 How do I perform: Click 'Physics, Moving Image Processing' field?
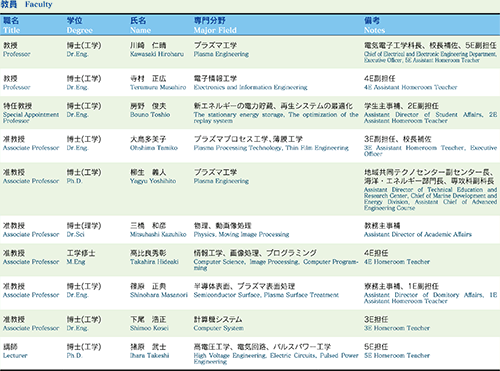tap(241, 234)
